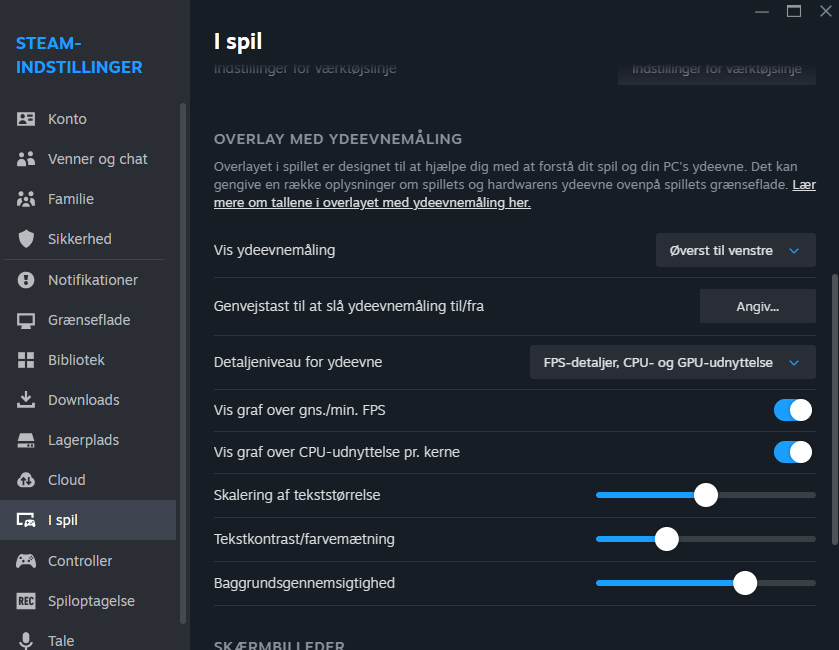The image size is (839, 650).
Task: Click the Tekstkontrast/farvemætning slider handle
Action: pos(667,539)
